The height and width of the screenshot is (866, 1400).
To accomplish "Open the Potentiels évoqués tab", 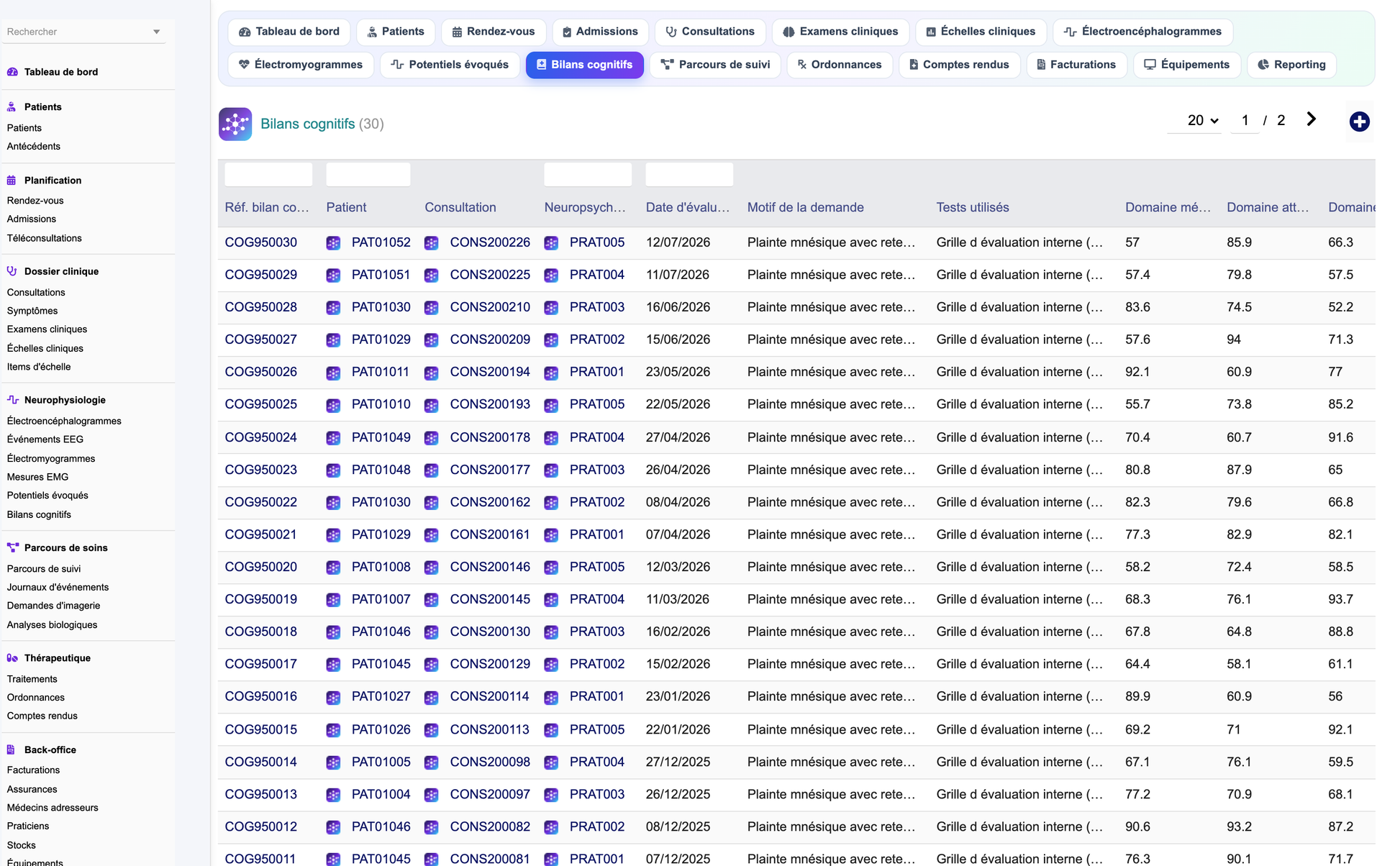I will 450,65.
